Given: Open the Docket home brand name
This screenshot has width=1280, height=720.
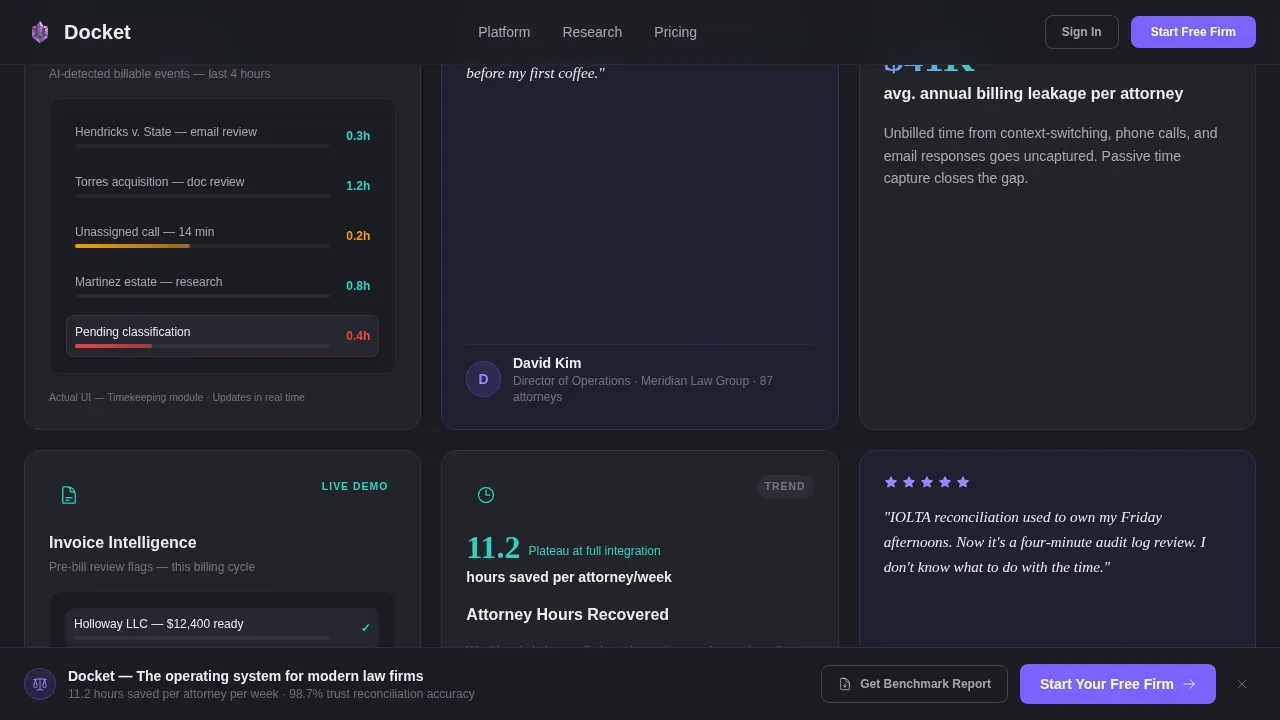Looking at the screenshot, I should pos(97,32).
